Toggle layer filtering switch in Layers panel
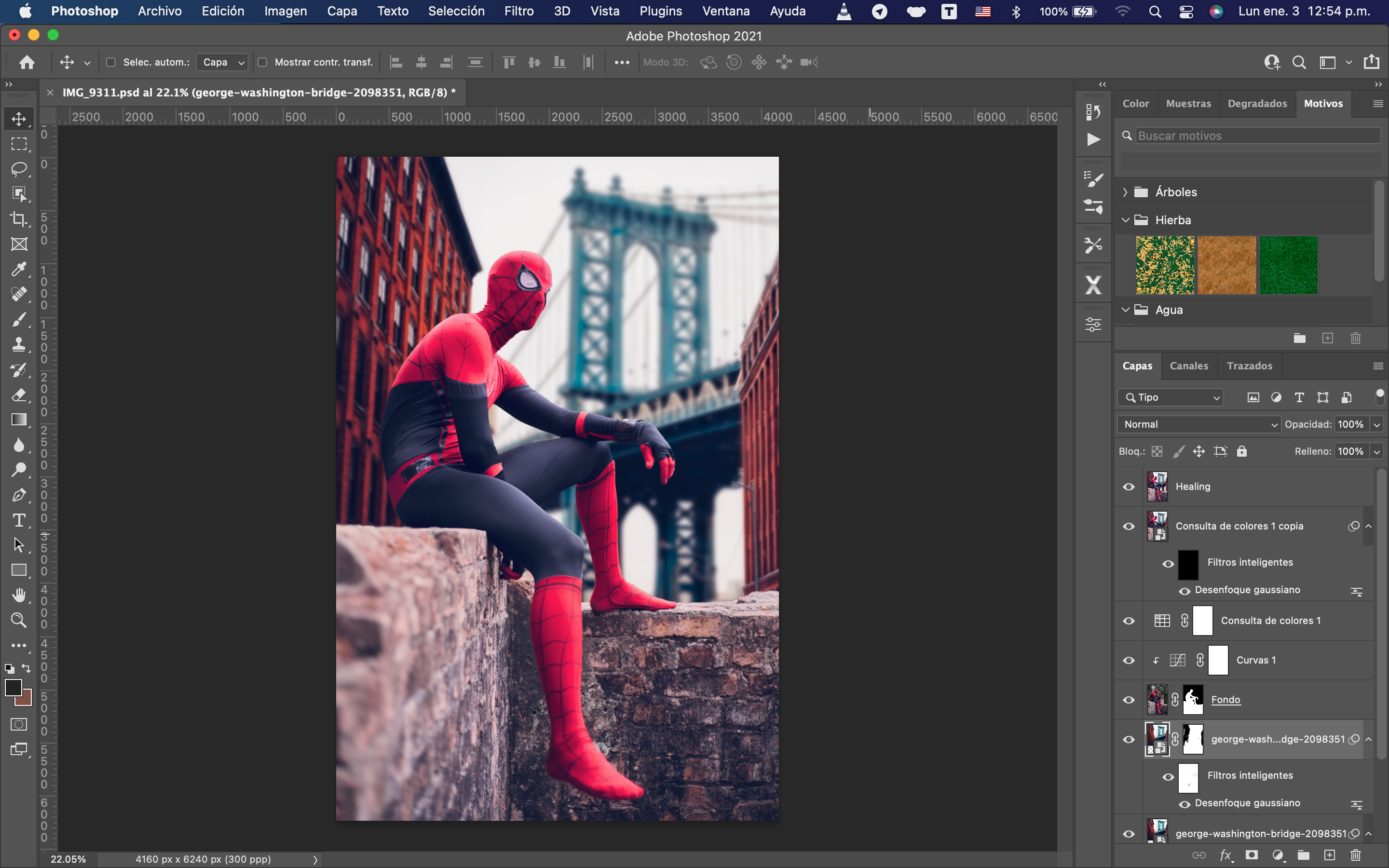Screen dimensions: 1389x868 (1380, 396)
